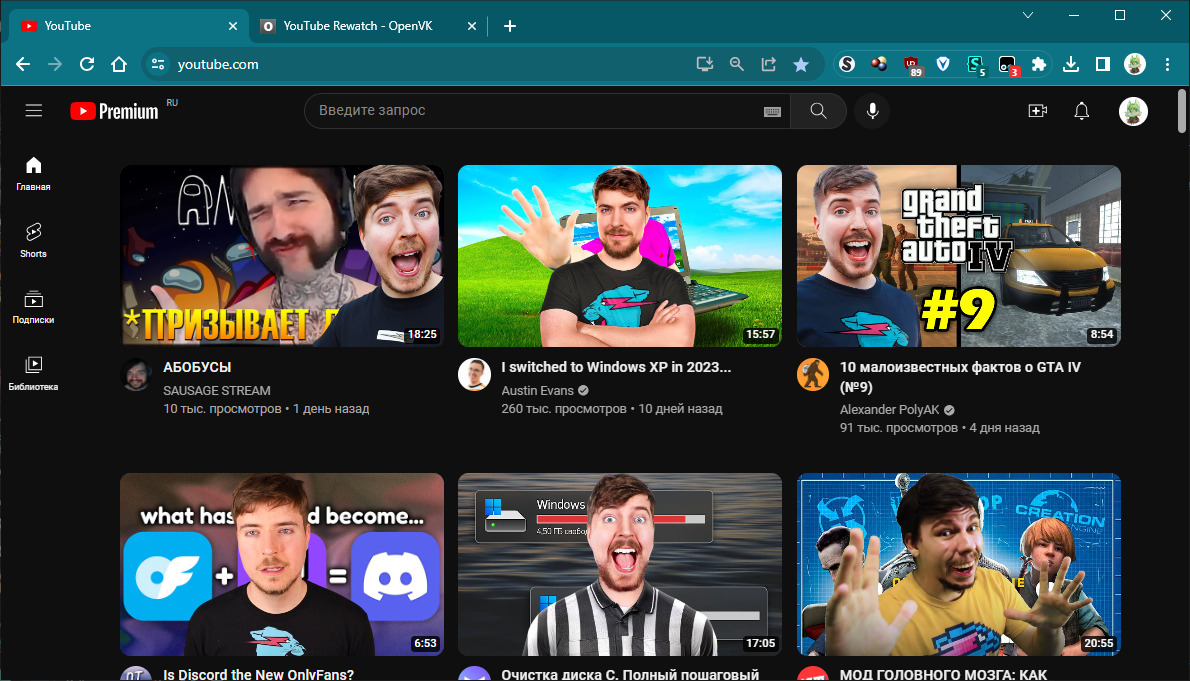Click the colorful balls extension icon
Viewport: 1190px width, 681px height.
pos(879,65)
